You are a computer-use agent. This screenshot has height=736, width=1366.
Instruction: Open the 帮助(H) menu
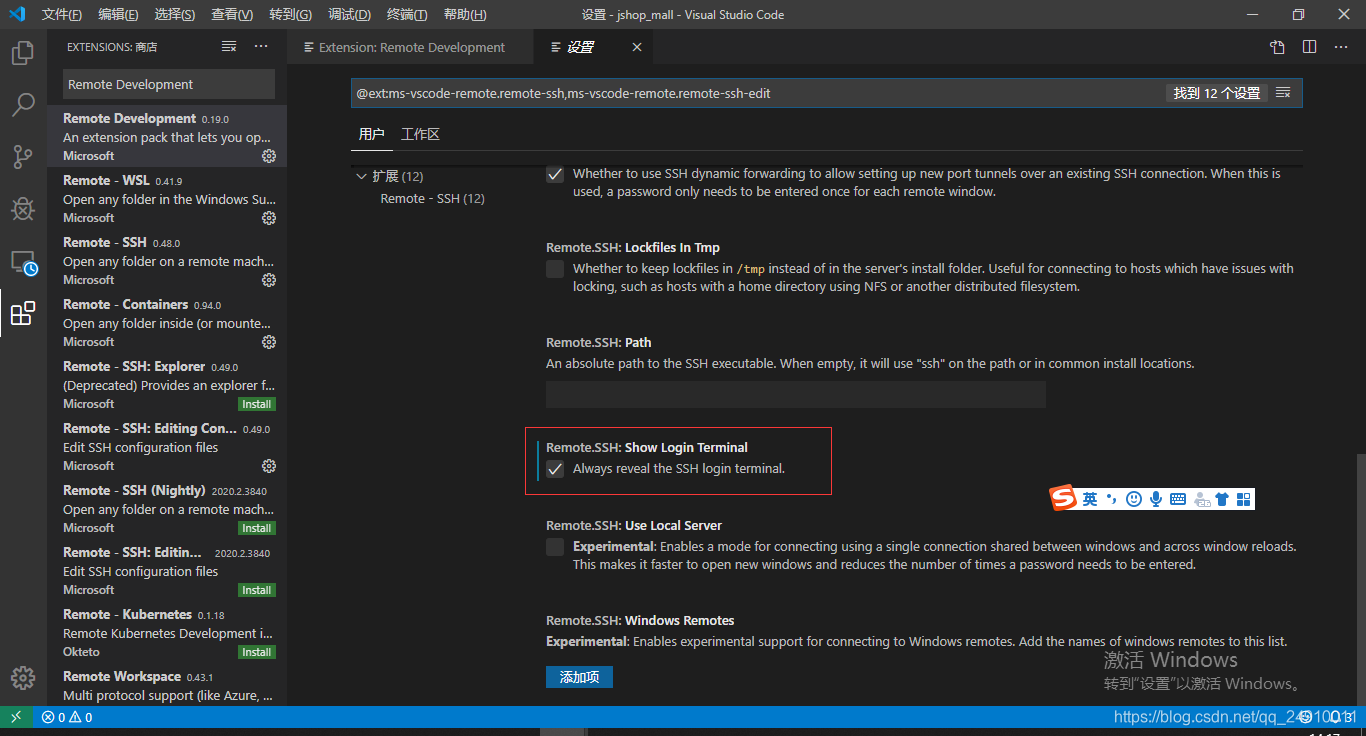pyautogui.click(x=465, y=14)
